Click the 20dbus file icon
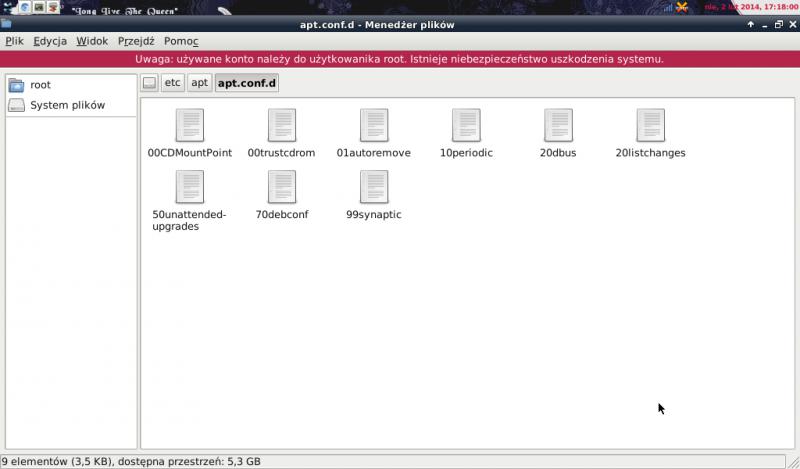The height and width of the screenshot is (469, 800). click(x=558, y=125)
